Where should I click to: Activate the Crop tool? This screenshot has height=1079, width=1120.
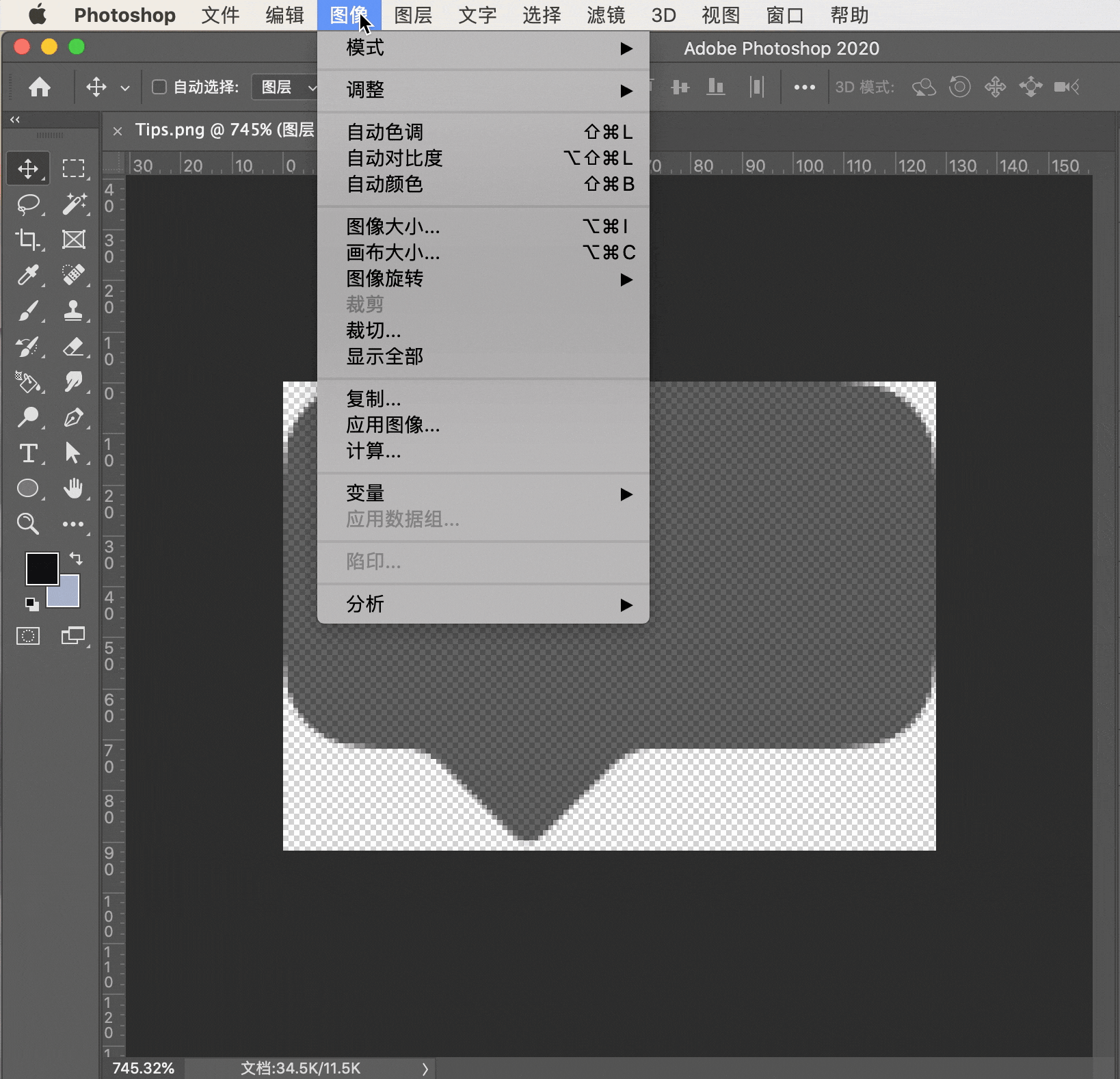point(28,239)
